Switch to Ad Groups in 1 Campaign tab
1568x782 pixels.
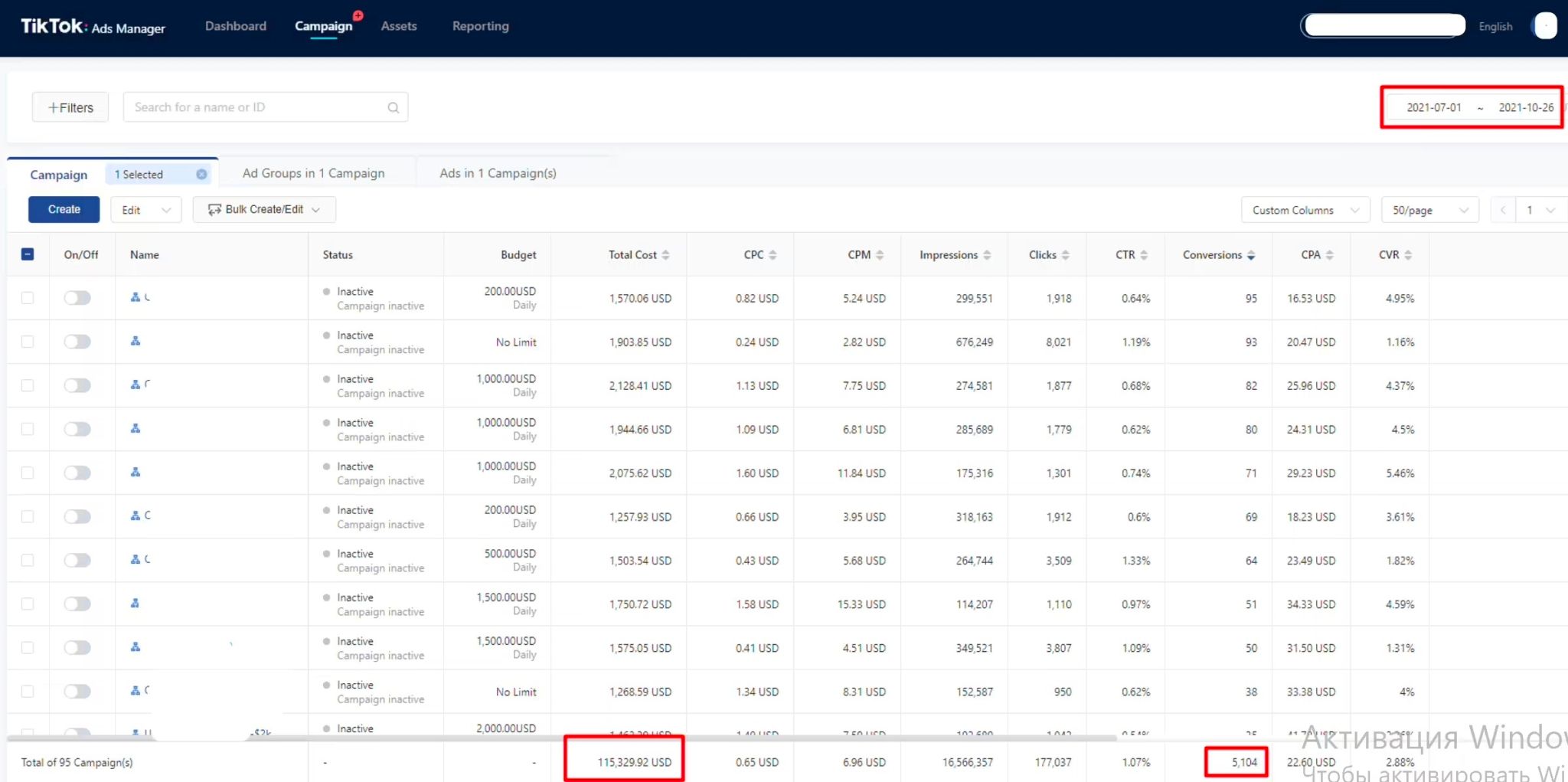314,173
